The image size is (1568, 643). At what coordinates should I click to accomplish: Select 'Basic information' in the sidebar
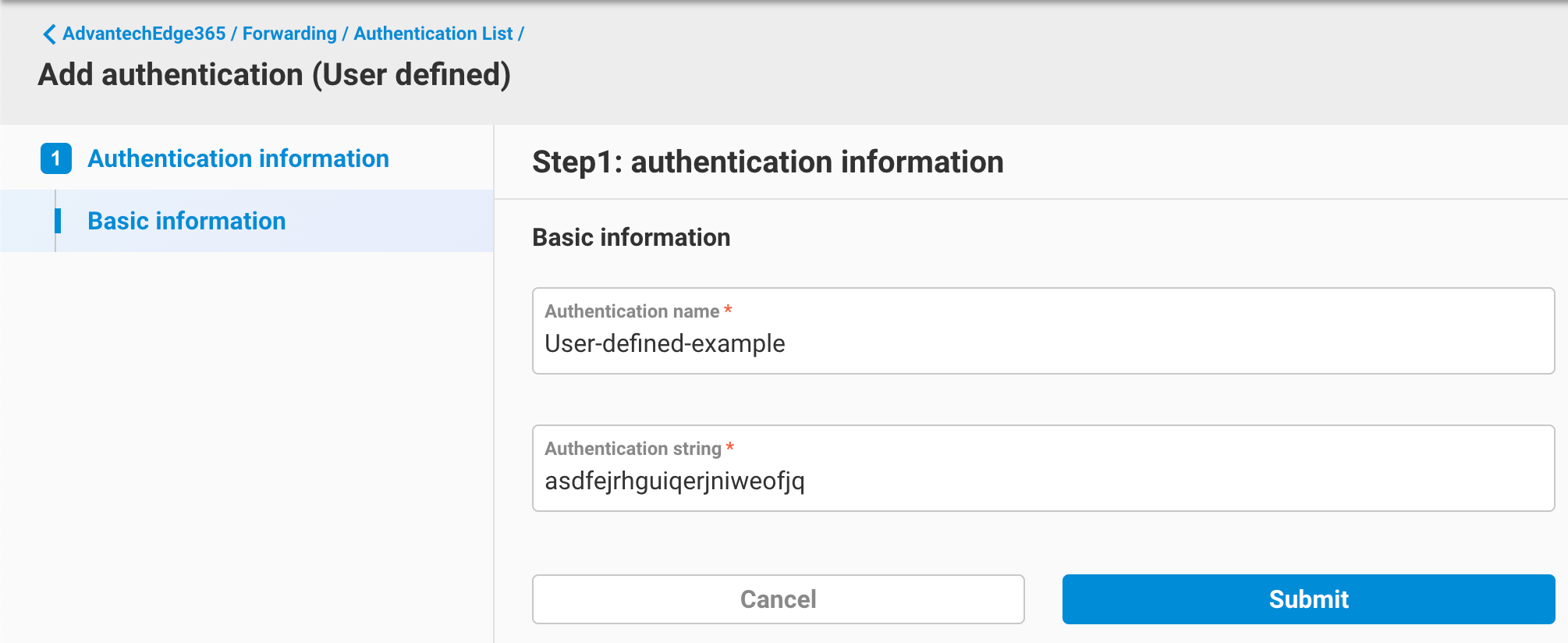click(186, 221)
